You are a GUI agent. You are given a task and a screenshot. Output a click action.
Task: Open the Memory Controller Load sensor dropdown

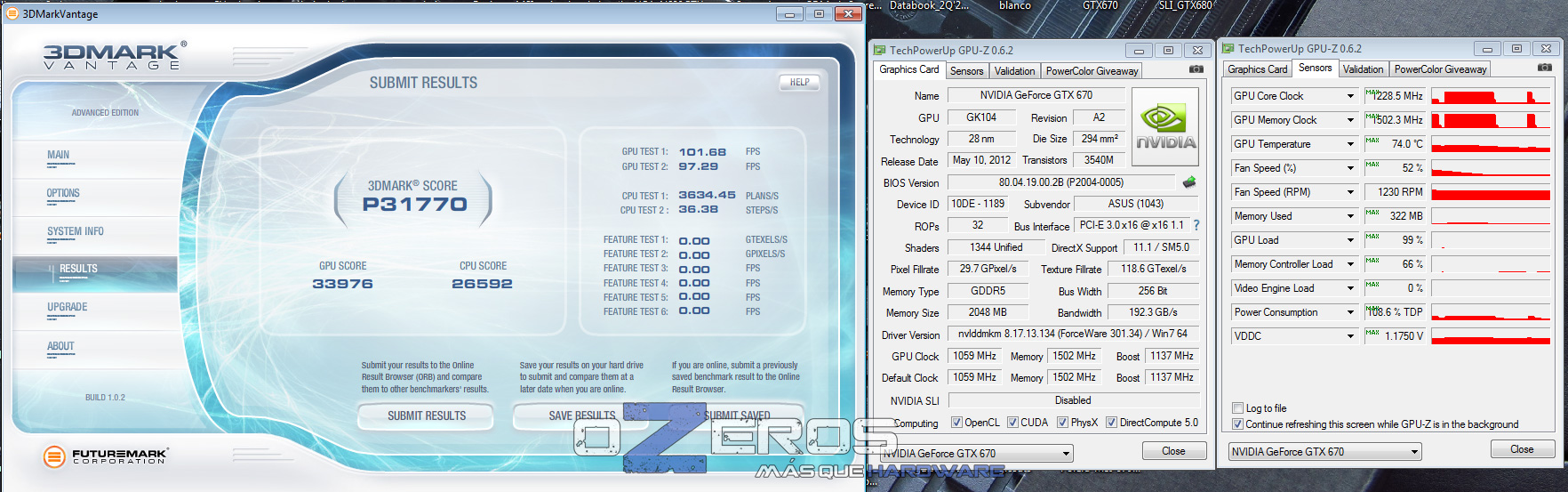click(x=1350, y=264)
